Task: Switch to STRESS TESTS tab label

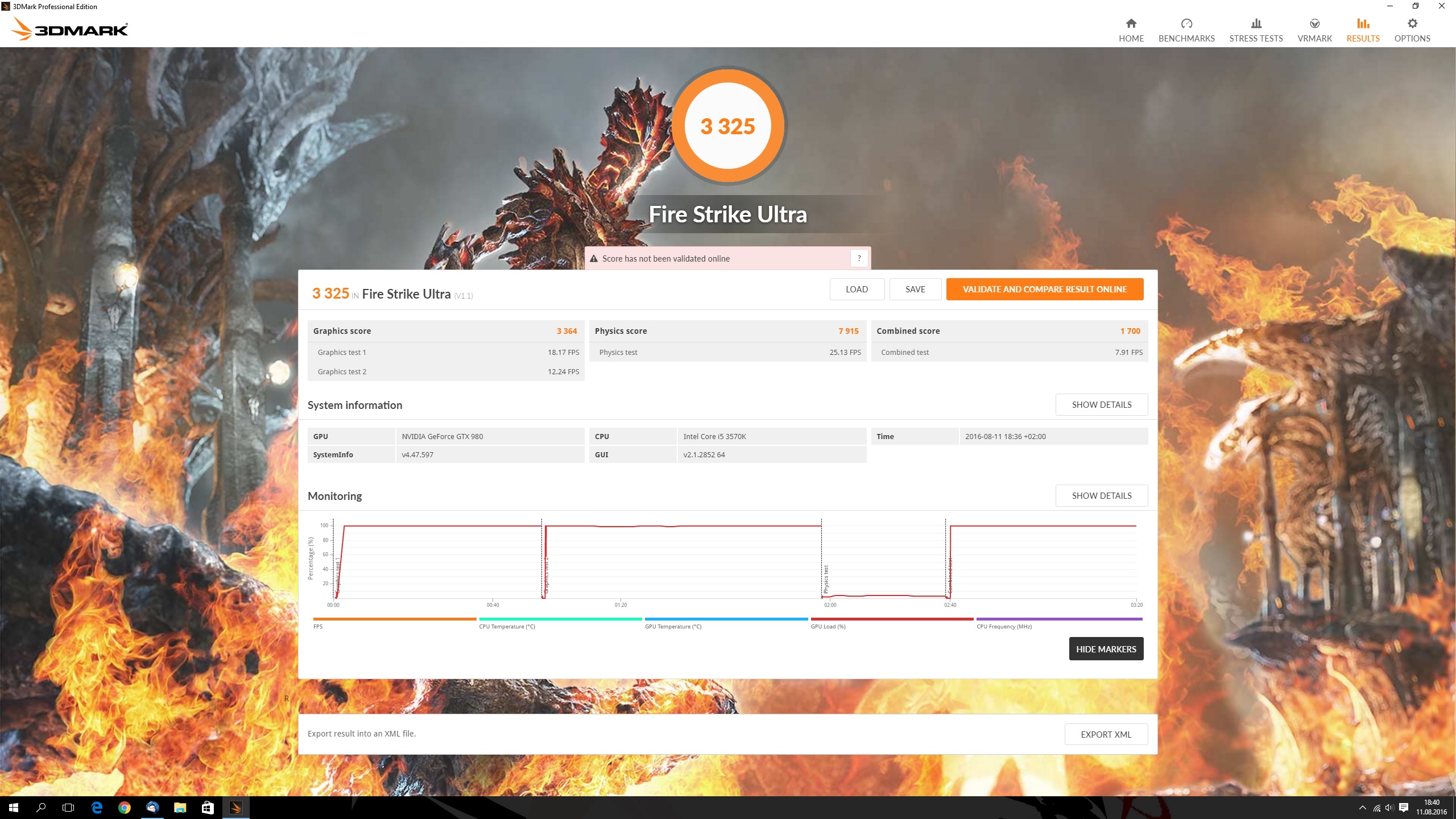Action: coord(1256,39)
